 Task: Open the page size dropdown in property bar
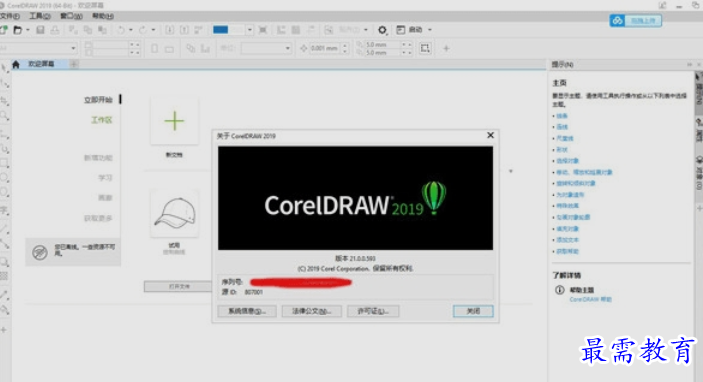coord(73,48)
